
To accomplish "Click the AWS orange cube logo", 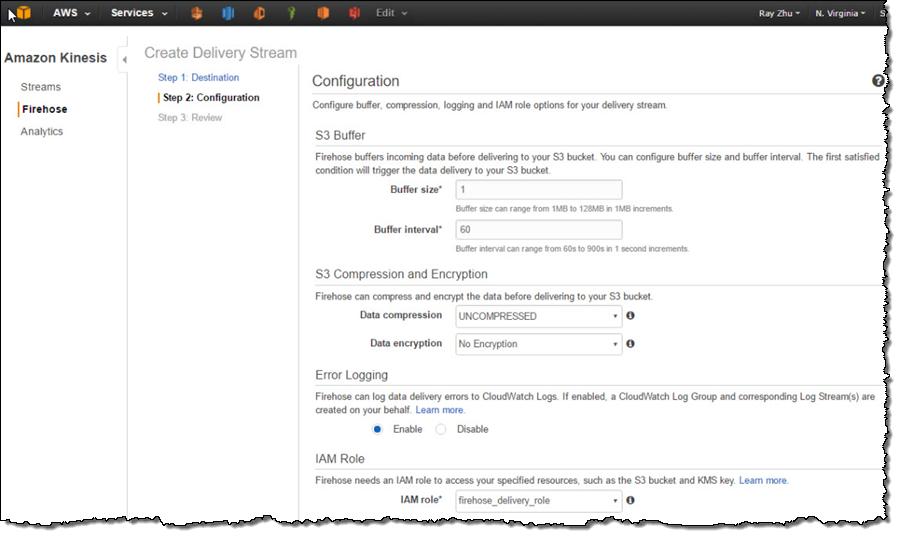I will pos(22,13).
